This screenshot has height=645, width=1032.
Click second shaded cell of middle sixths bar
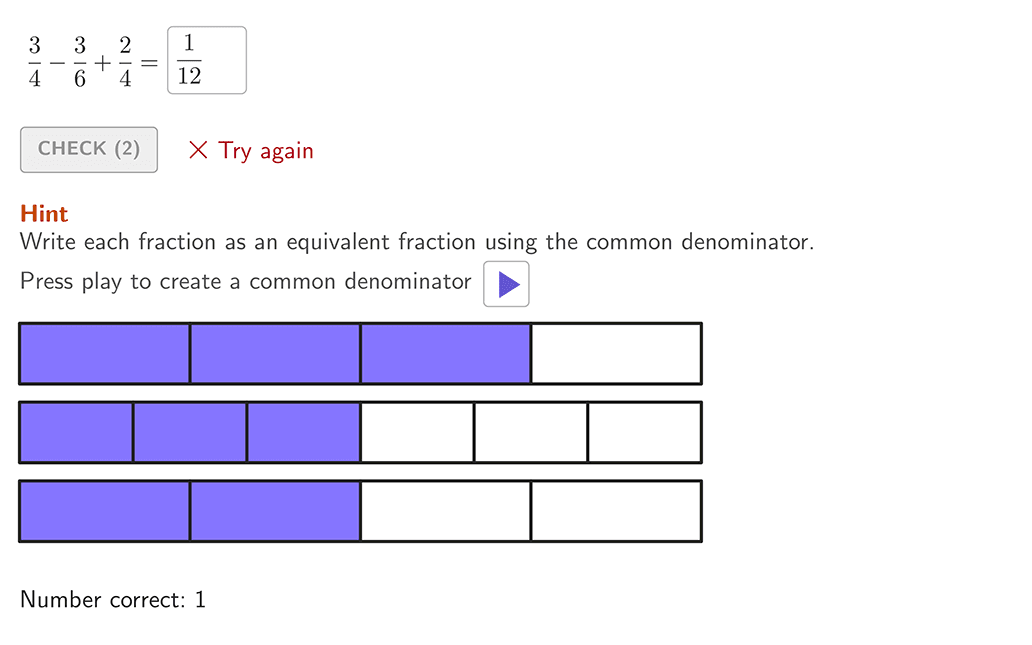pos(190,432)
